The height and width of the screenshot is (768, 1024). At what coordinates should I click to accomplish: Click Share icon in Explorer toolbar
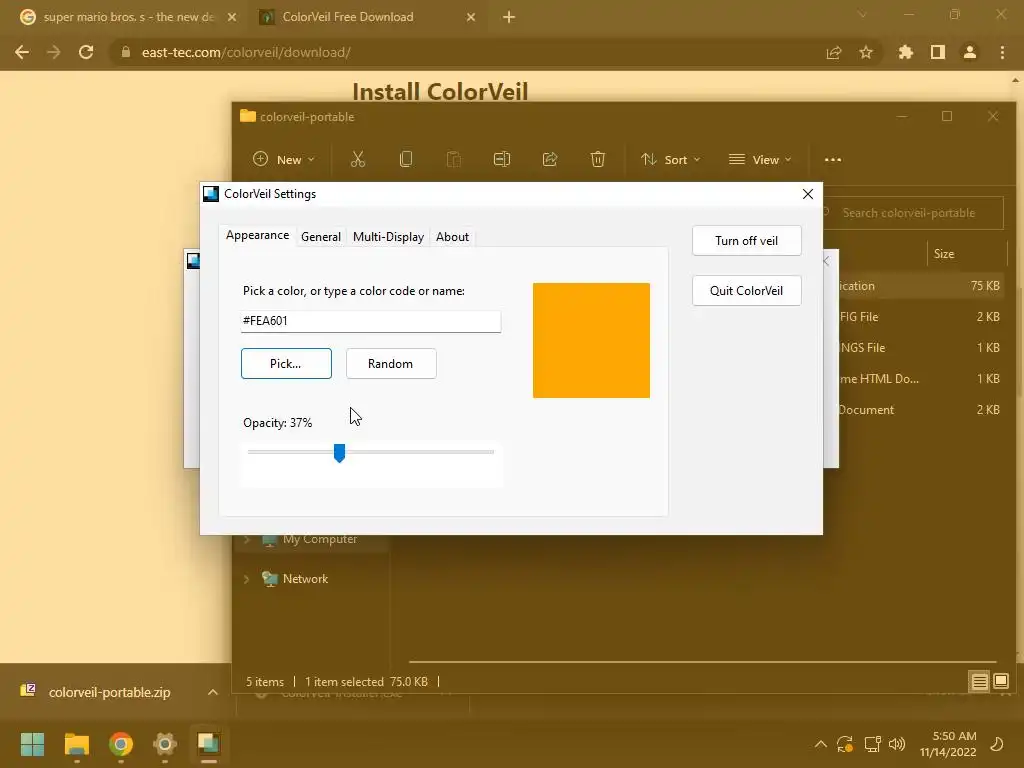coord(550,159)
